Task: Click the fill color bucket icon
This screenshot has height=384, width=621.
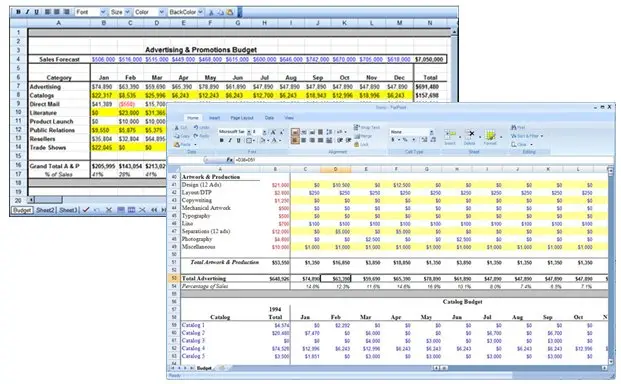Action: pos(264,141)
